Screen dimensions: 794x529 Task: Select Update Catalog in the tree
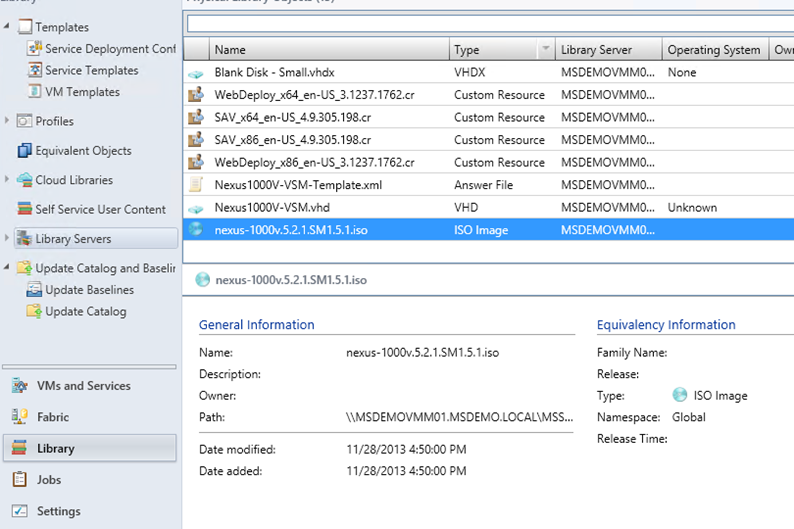pyautogui.click(x=86, y=311)
